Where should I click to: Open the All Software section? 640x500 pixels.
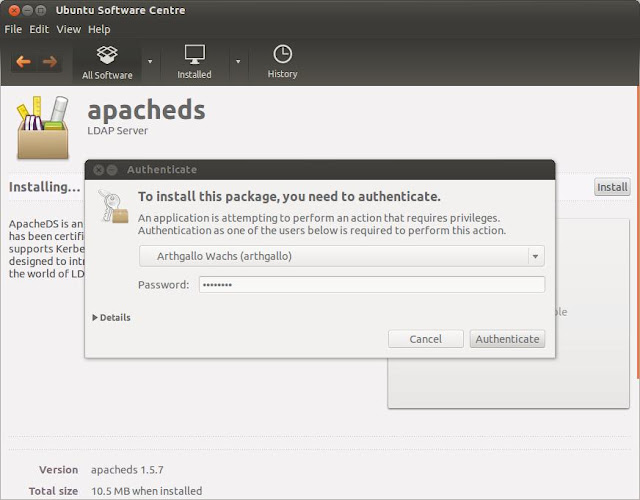tap(107, 62)
